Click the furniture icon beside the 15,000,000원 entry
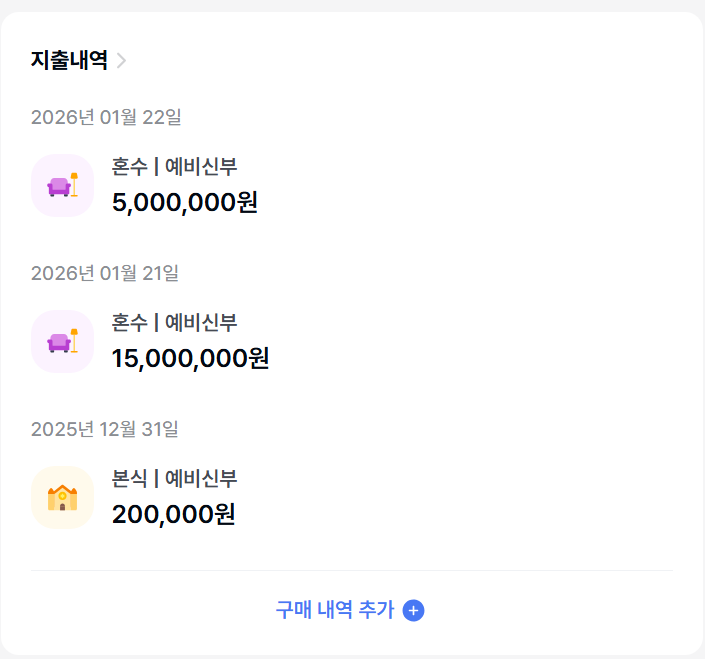The image size is (705, 659). point(62,341)
